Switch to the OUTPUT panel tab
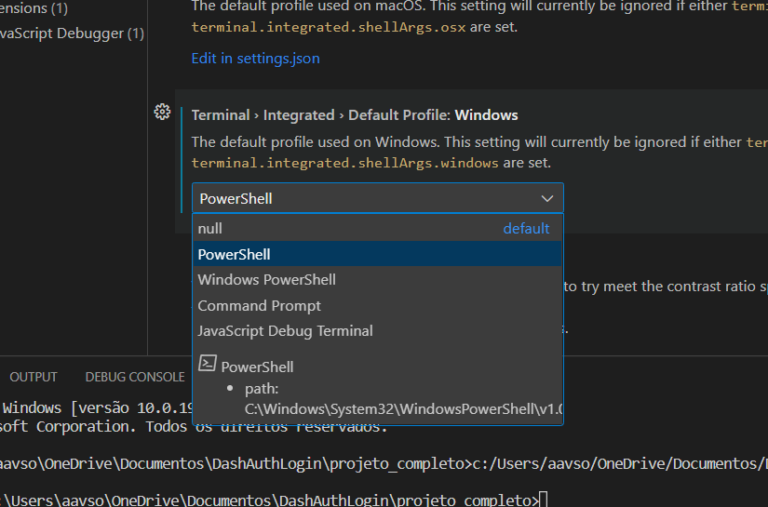 (33, 377)
